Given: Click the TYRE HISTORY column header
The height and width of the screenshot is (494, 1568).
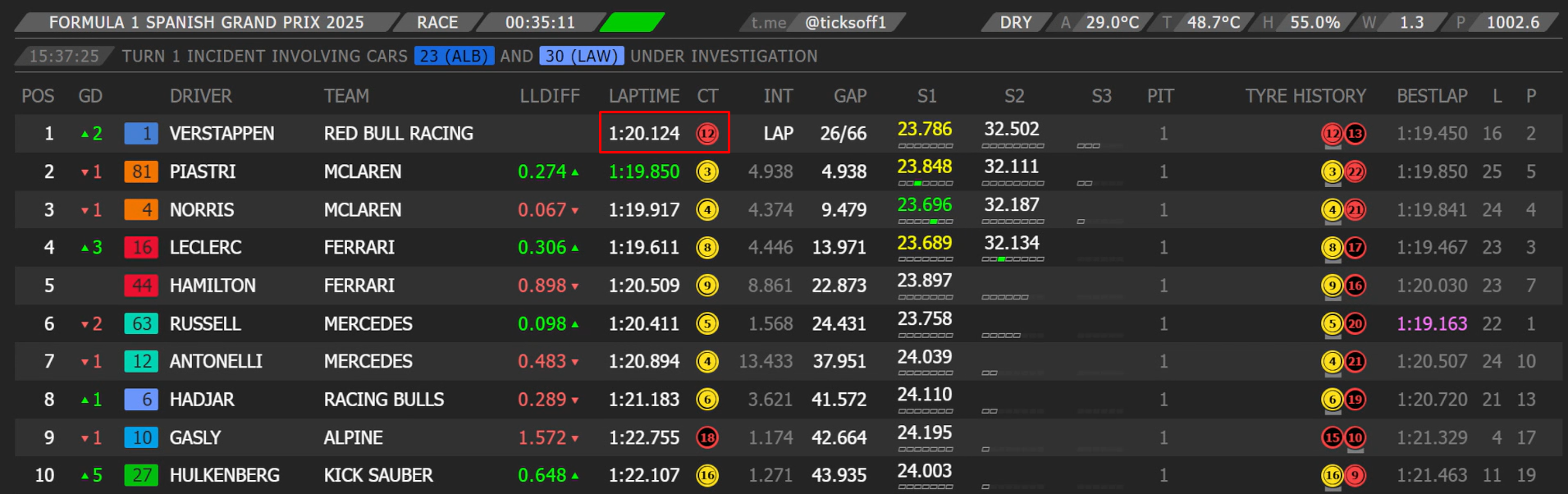Looking at the screenshot, I should 1305,96.
